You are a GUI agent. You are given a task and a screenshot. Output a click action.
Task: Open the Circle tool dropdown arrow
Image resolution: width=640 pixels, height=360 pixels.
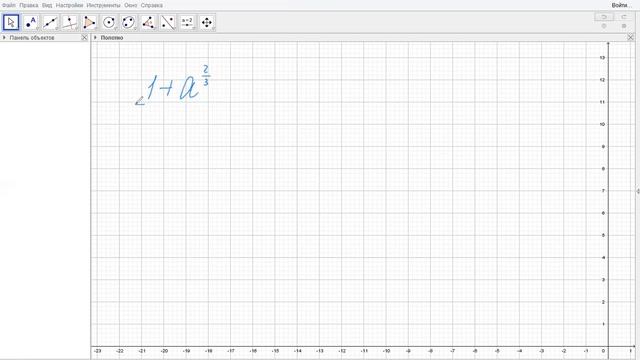[x=116, y=29]
